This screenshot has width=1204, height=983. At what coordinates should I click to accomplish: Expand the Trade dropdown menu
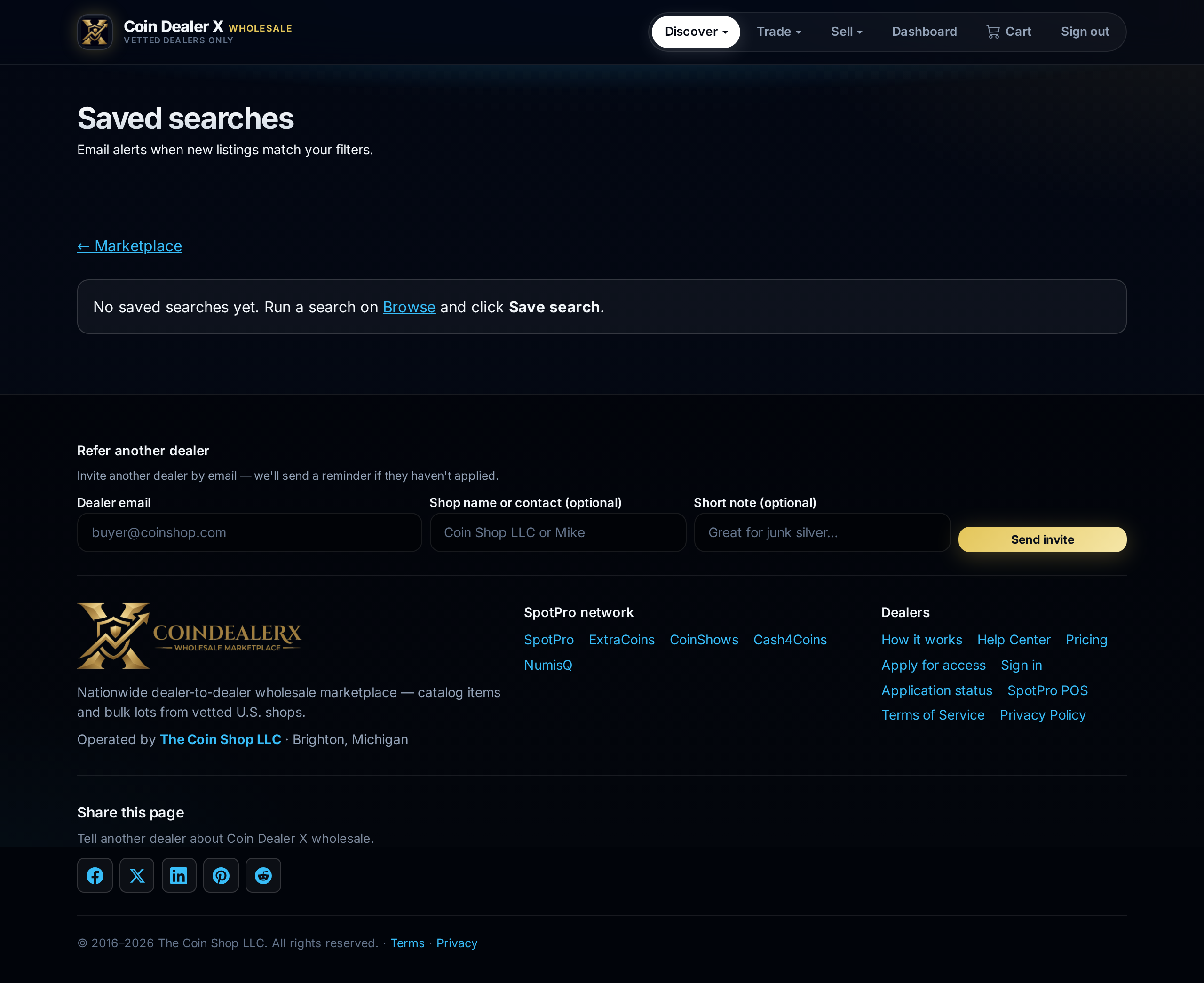coord(779,32)
